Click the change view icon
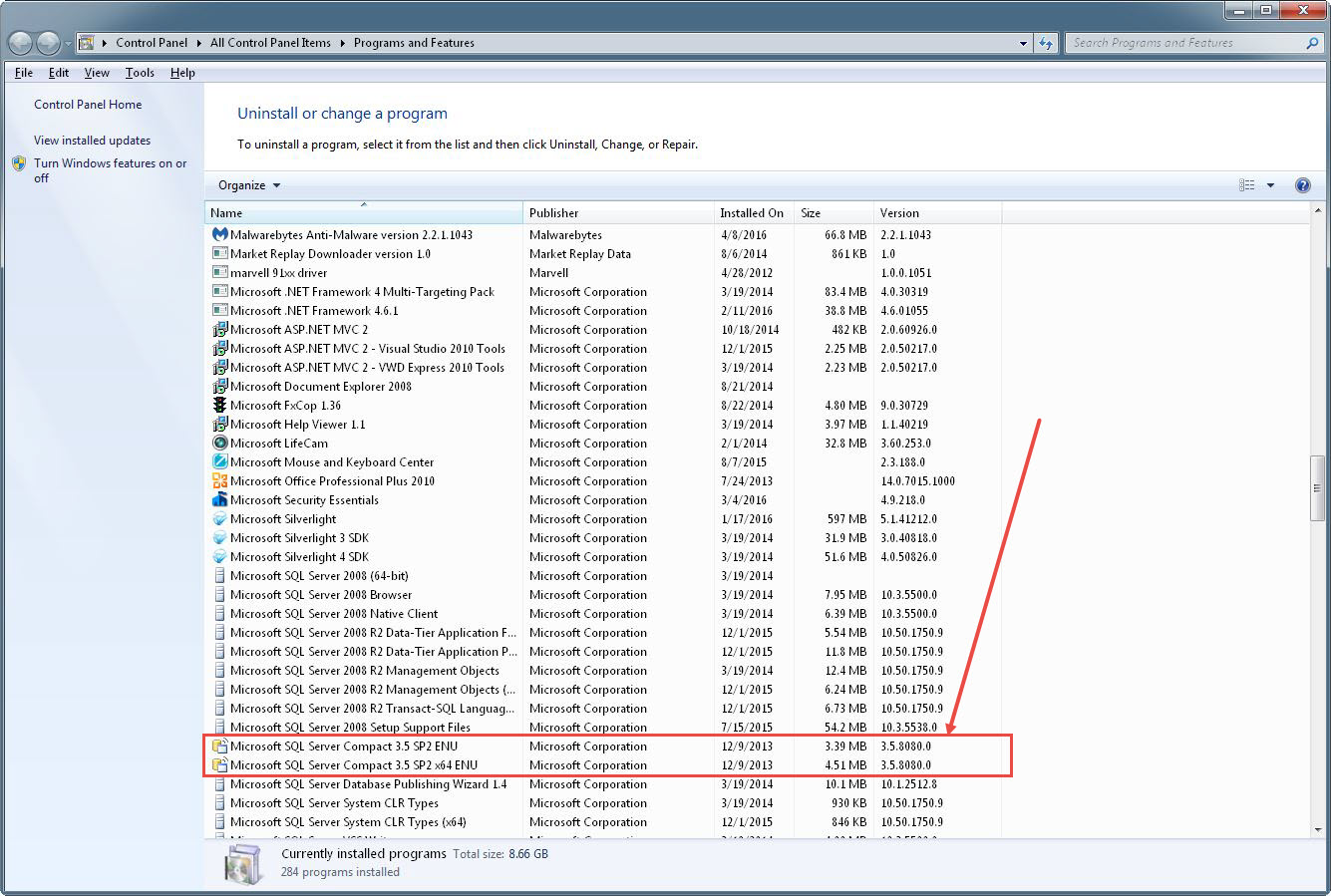1331x896 pixels. click(1247, 185)
